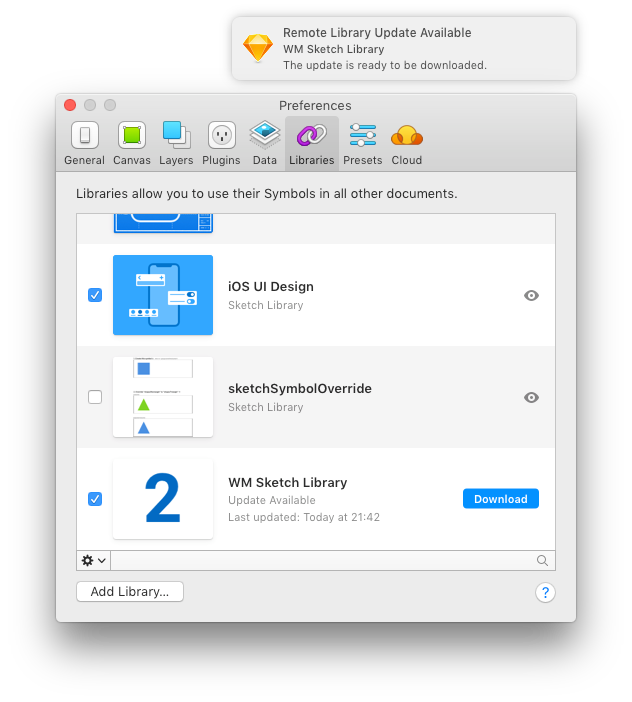Screen dimensions: 632x702
Task: Disable the WM Sketch Library checkbox
Action: point(95,499)
